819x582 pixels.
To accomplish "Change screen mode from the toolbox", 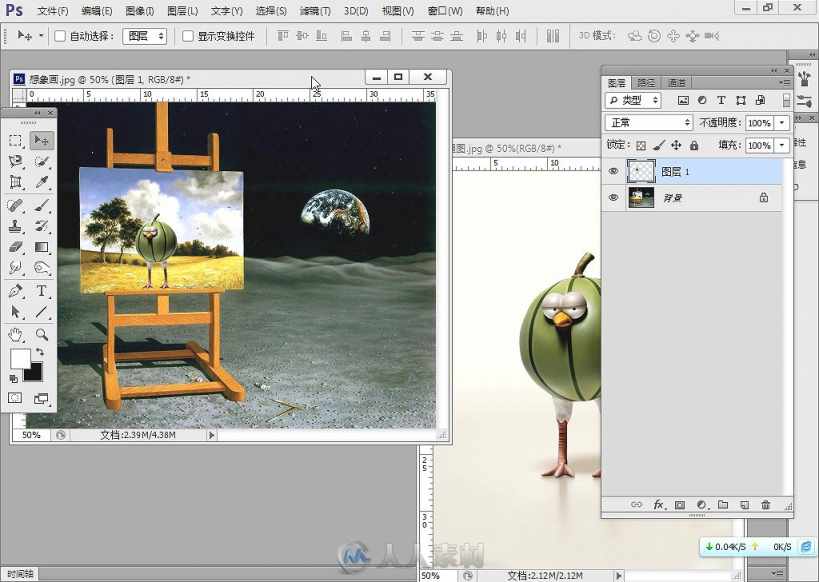I will [x=41, y=398].
